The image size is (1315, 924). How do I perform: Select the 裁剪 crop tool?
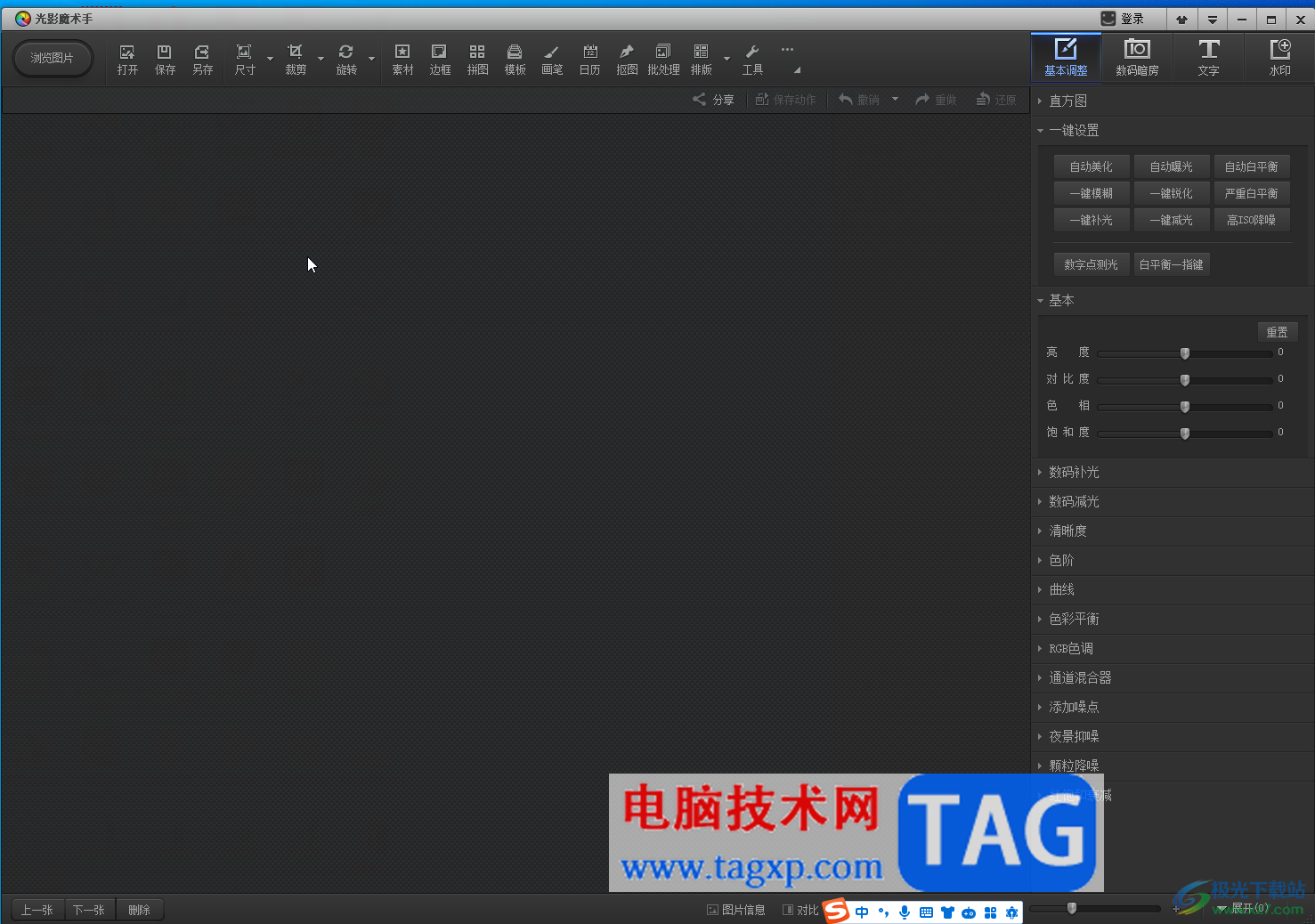coord(296,59)
